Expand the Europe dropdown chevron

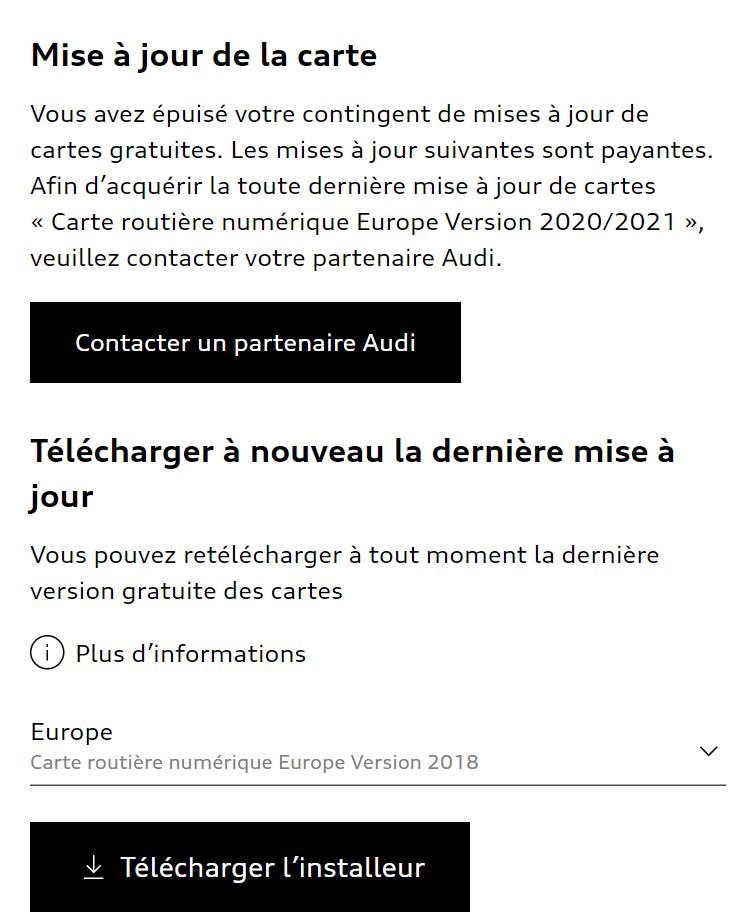click(709, 751)
